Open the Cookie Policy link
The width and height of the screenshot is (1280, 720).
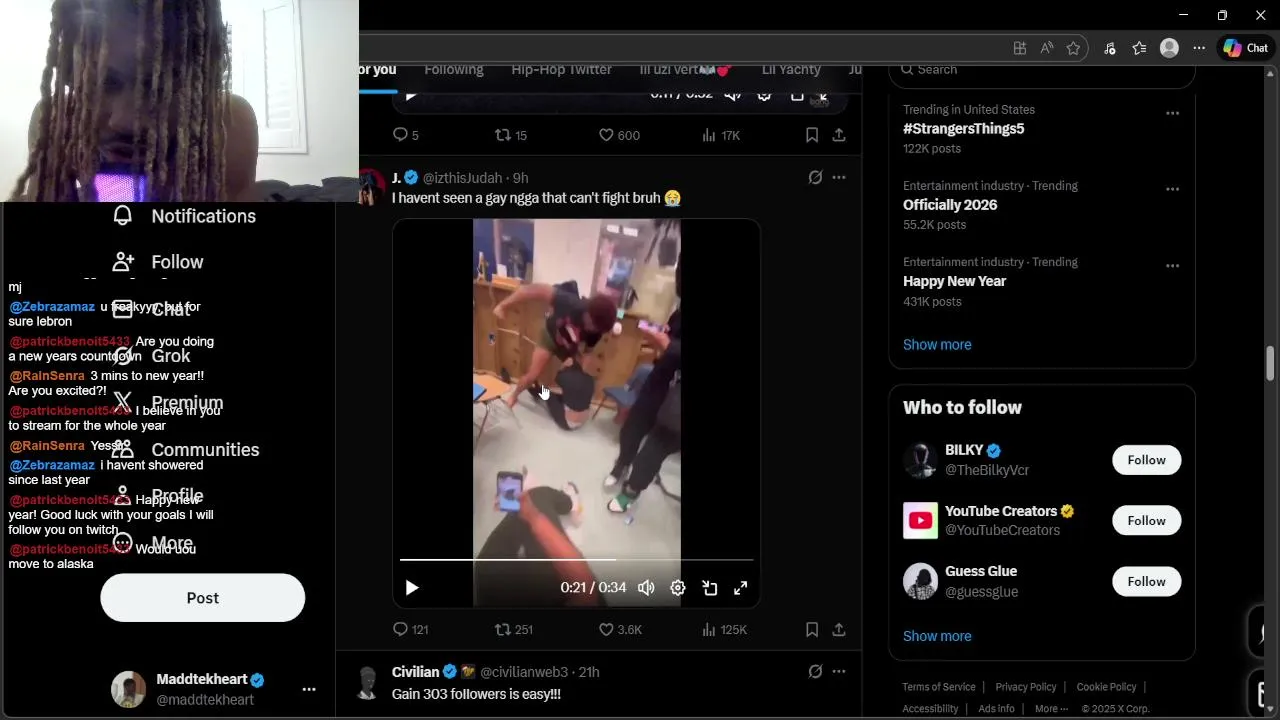pyautogui.click(x=1106, y=687)
